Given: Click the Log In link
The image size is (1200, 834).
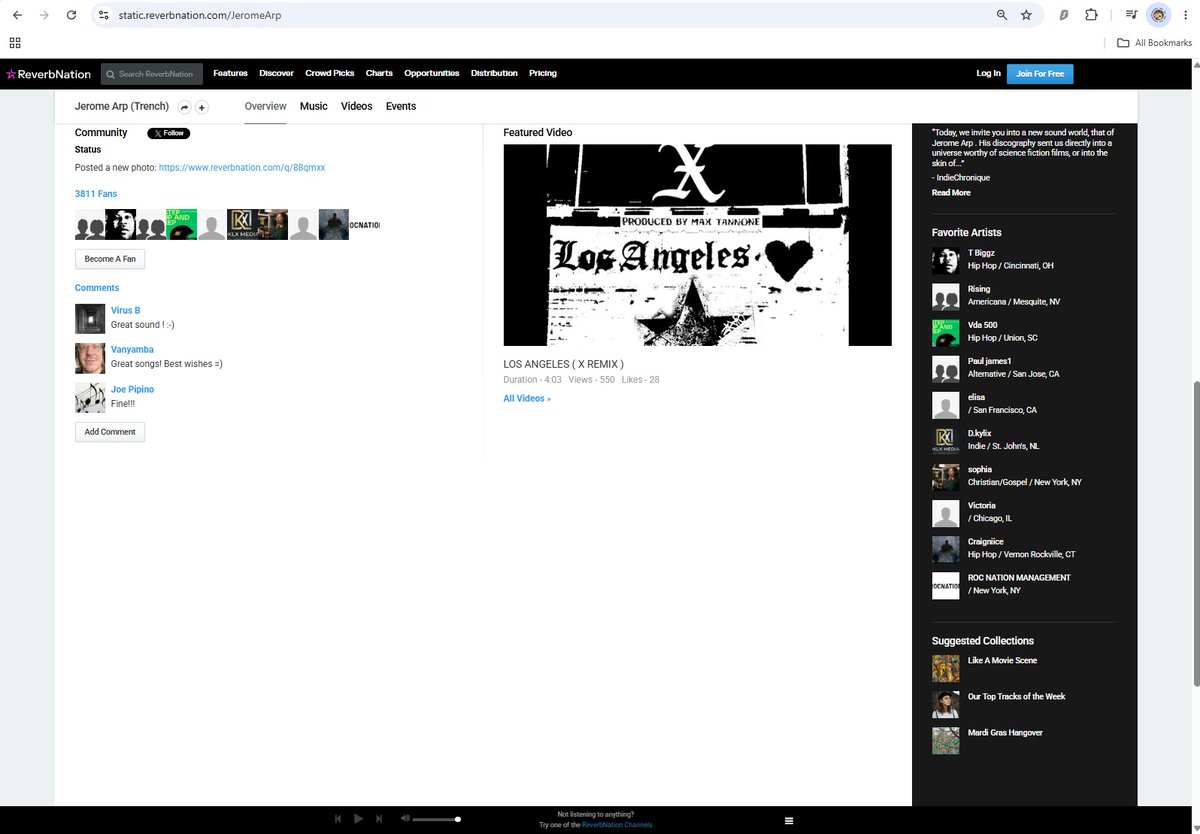Looking at the screenshot, I should [988, 73].
